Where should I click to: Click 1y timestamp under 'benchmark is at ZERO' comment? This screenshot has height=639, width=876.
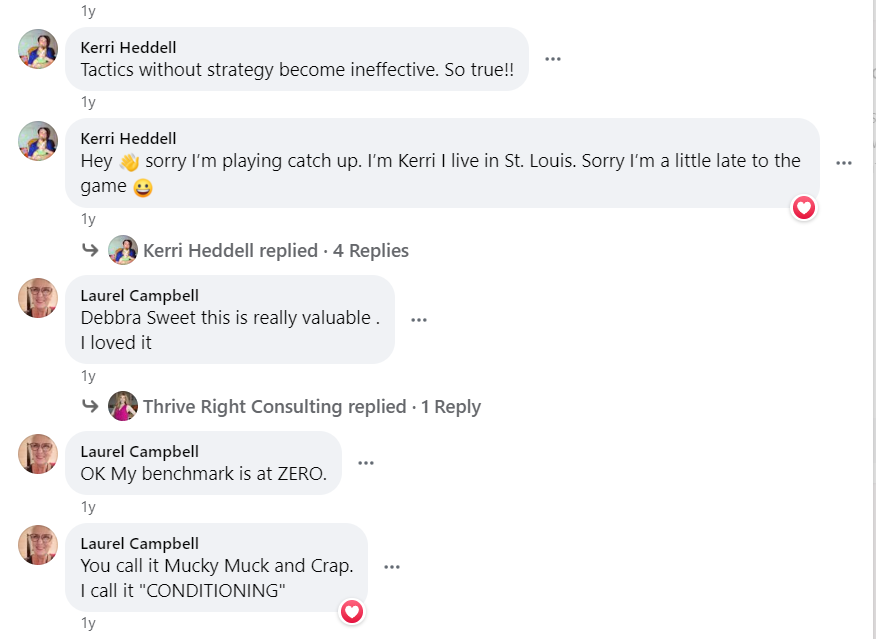[88, 507]
